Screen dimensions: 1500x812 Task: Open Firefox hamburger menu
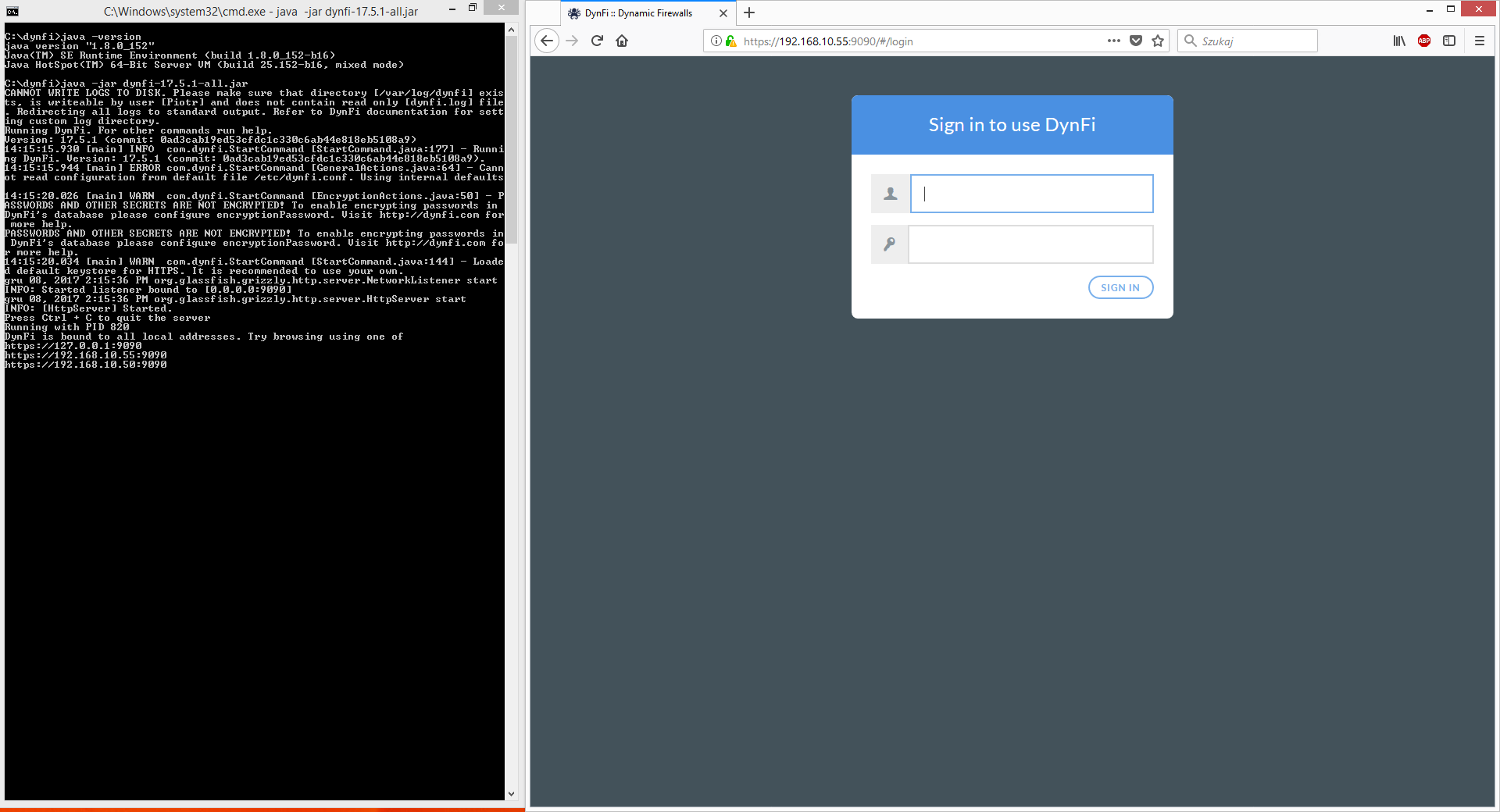[x=1479, y=41]
